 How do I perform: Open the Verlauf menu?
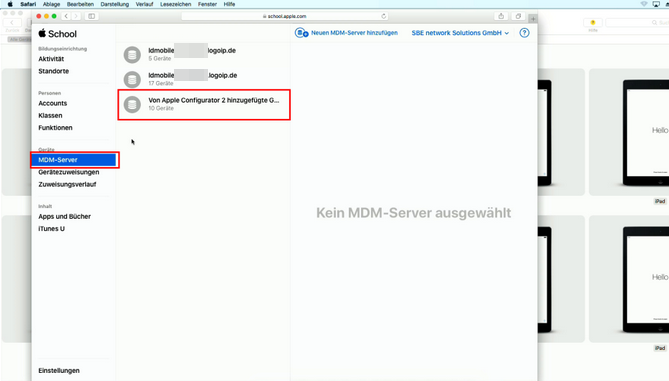point(144,4)
